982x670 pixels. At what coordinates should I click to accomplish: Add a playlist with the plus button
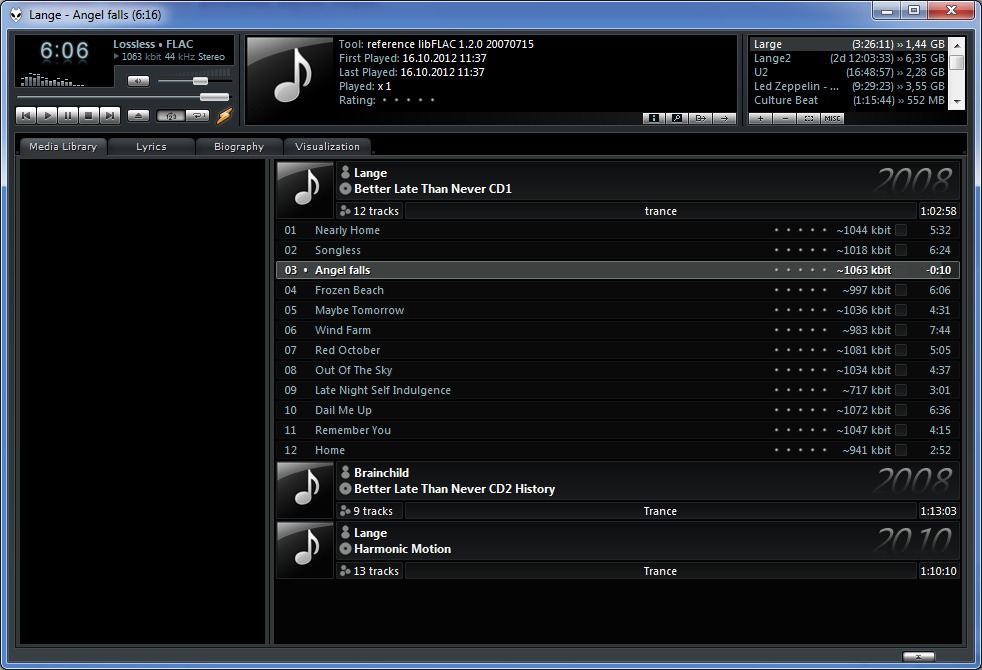tap(760, 118)
